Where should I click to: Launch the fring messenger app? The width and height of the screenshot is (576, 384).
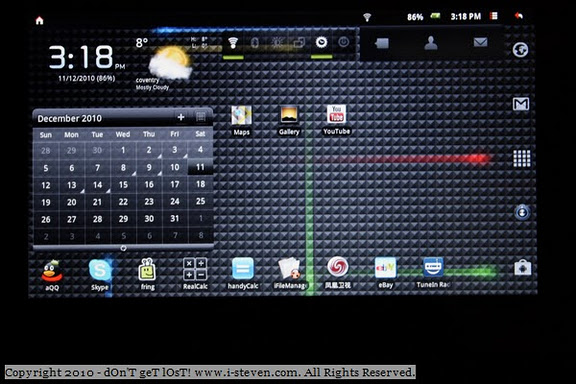147,274
